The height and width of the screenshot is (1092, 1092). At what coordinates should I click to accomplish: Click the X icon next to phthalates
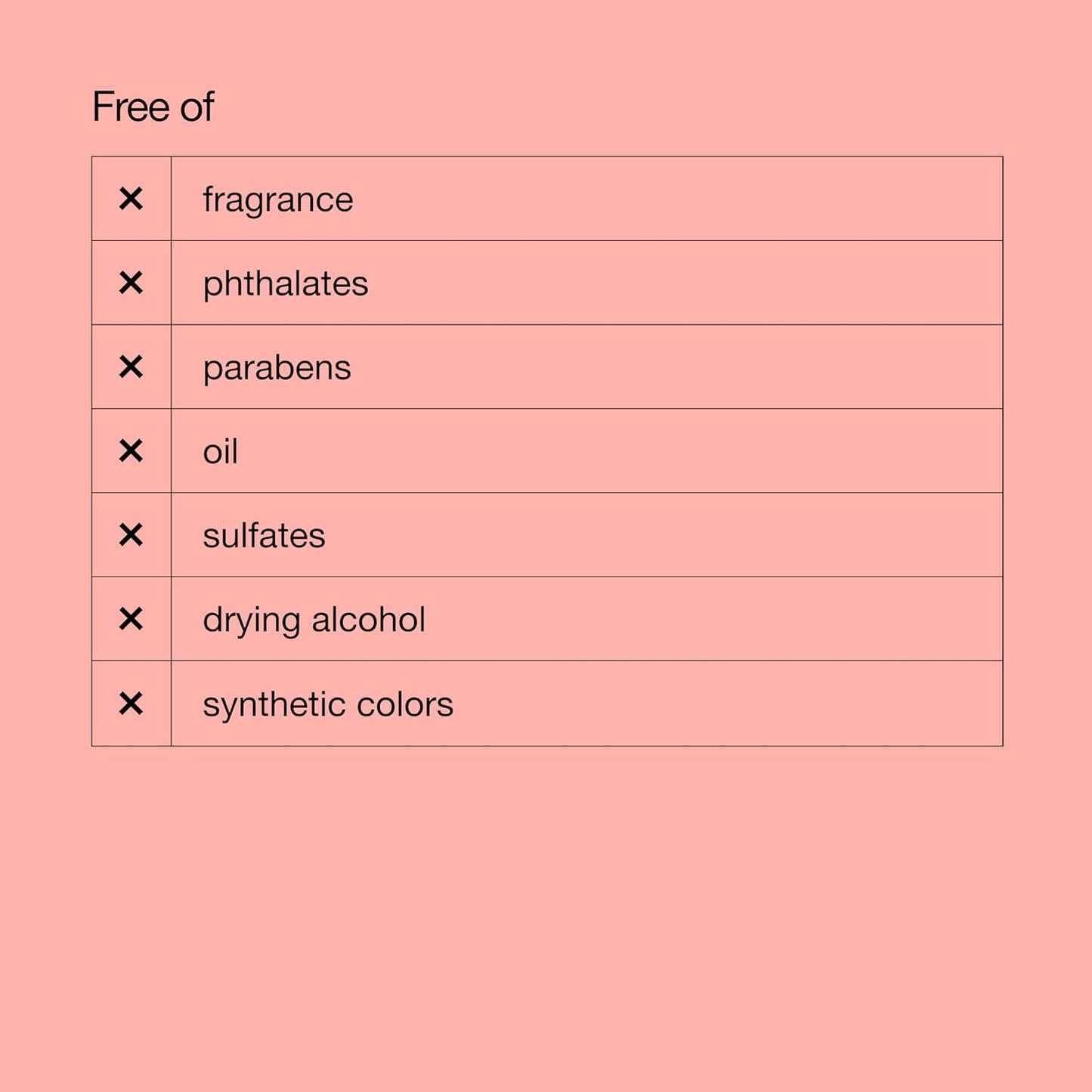[x=131, y=283]
